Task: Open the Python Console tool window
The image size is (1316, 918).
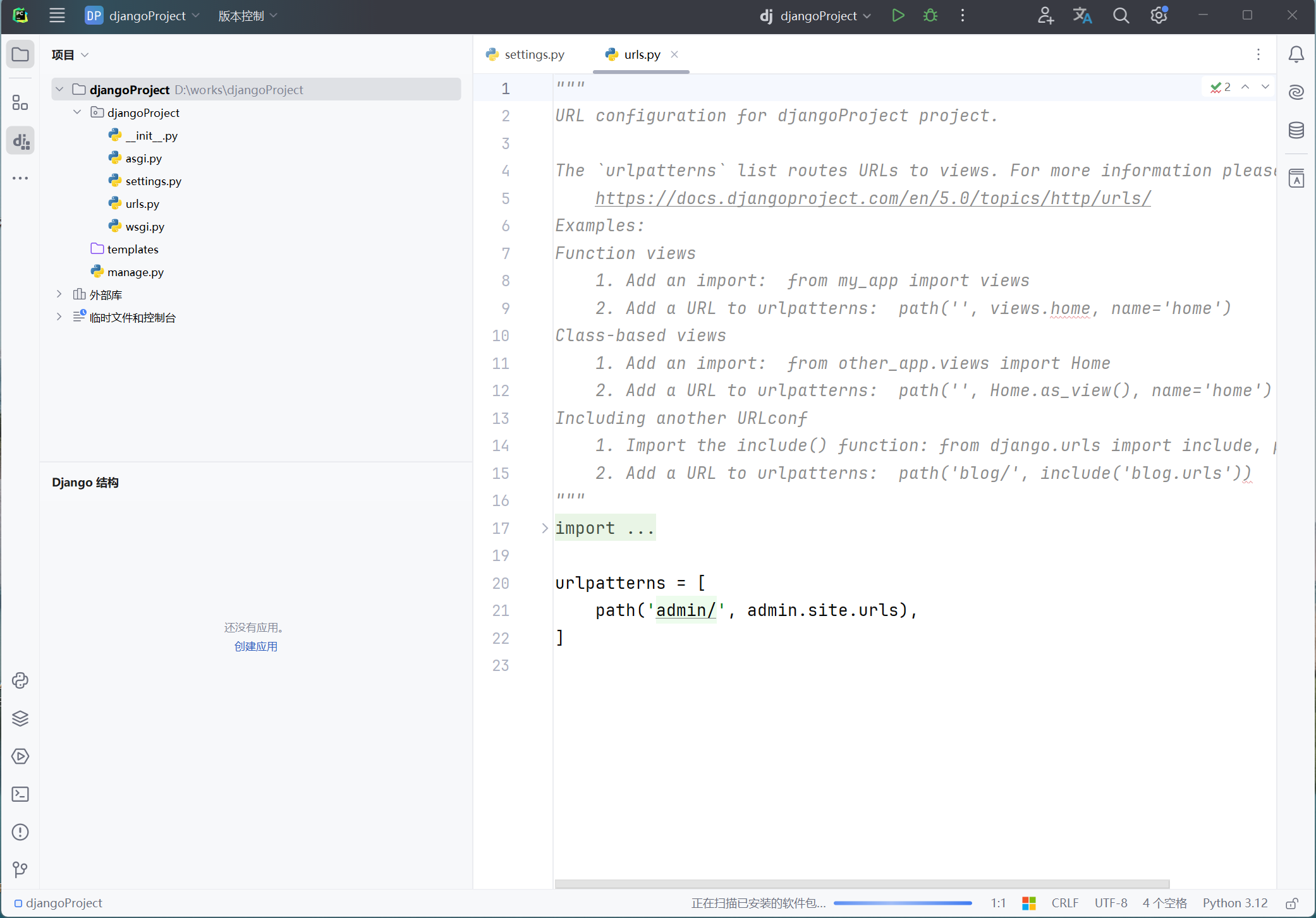Action: tap(20, 680)
